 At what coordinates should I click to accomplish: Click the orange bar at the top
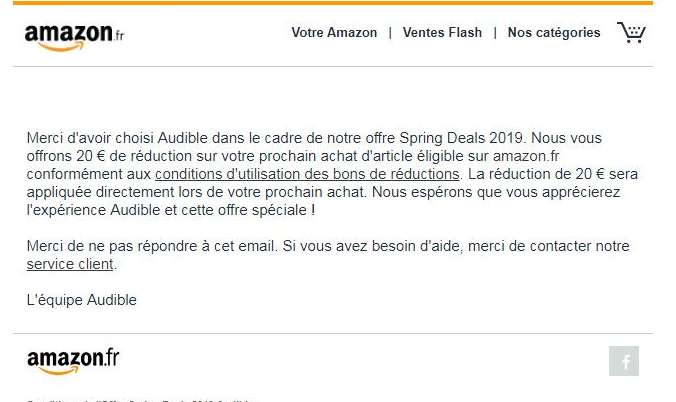333,3
